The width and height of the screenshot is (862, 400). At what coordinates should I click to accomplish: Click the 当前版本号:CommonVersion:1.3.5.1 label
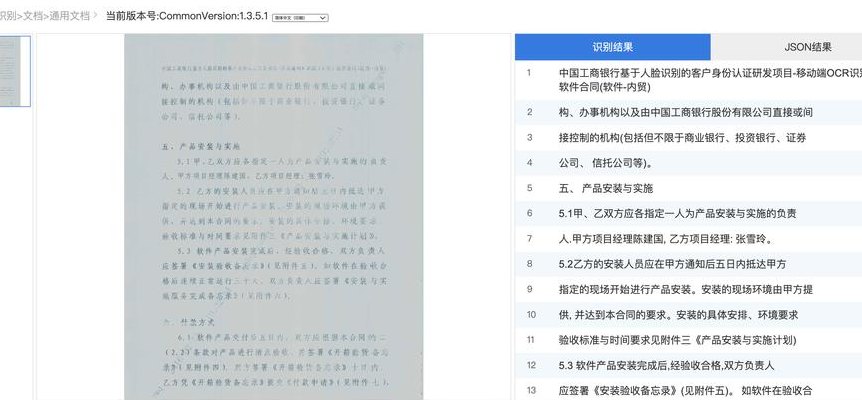click(187, 16)
